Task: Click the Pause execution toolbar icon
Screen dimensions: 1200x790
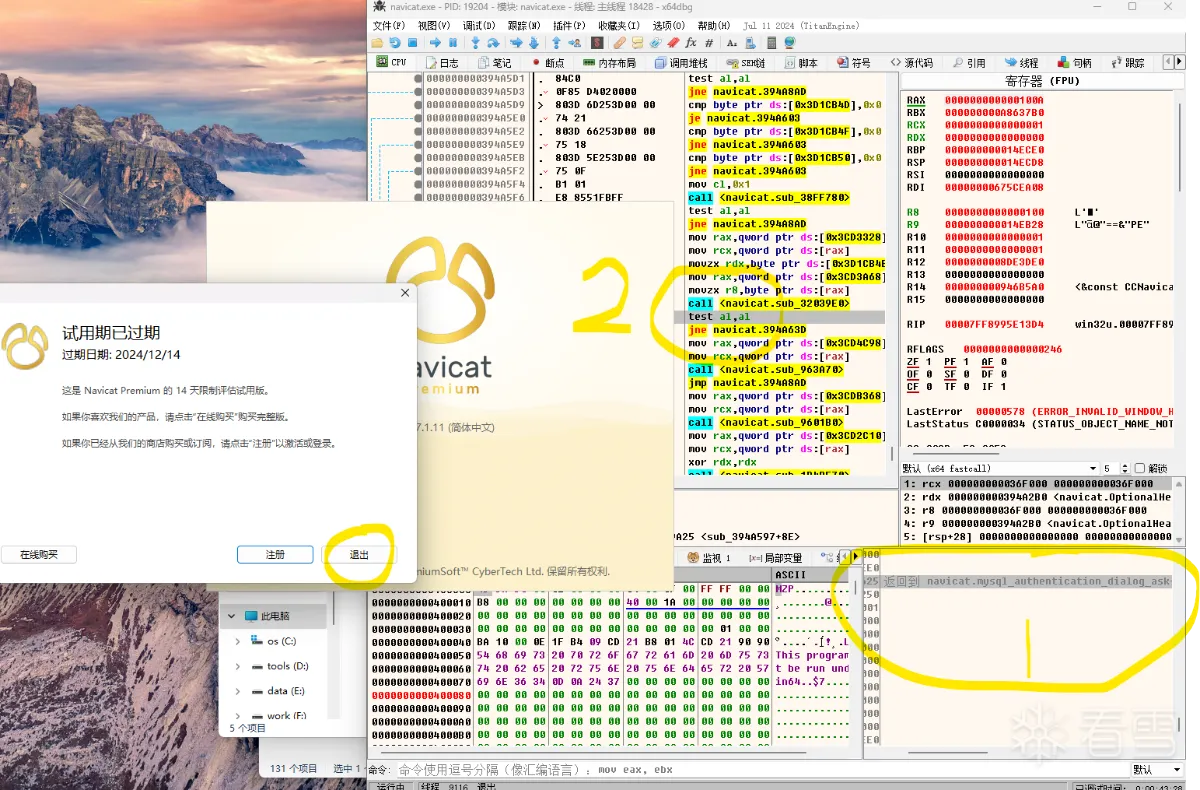Action: tap(453, 43)
